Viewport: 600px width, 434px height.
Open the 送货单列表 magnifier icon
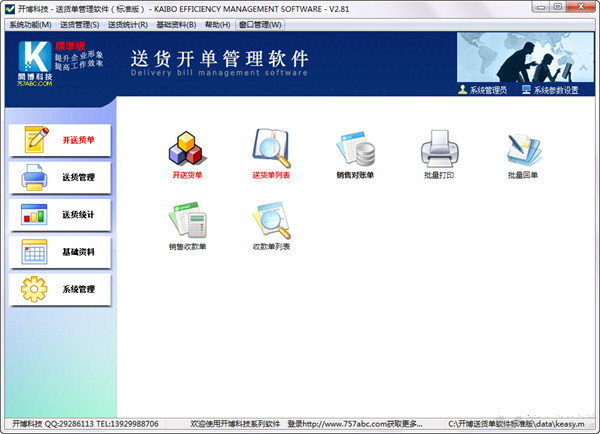pyautogui.click(x=270, y=148)
